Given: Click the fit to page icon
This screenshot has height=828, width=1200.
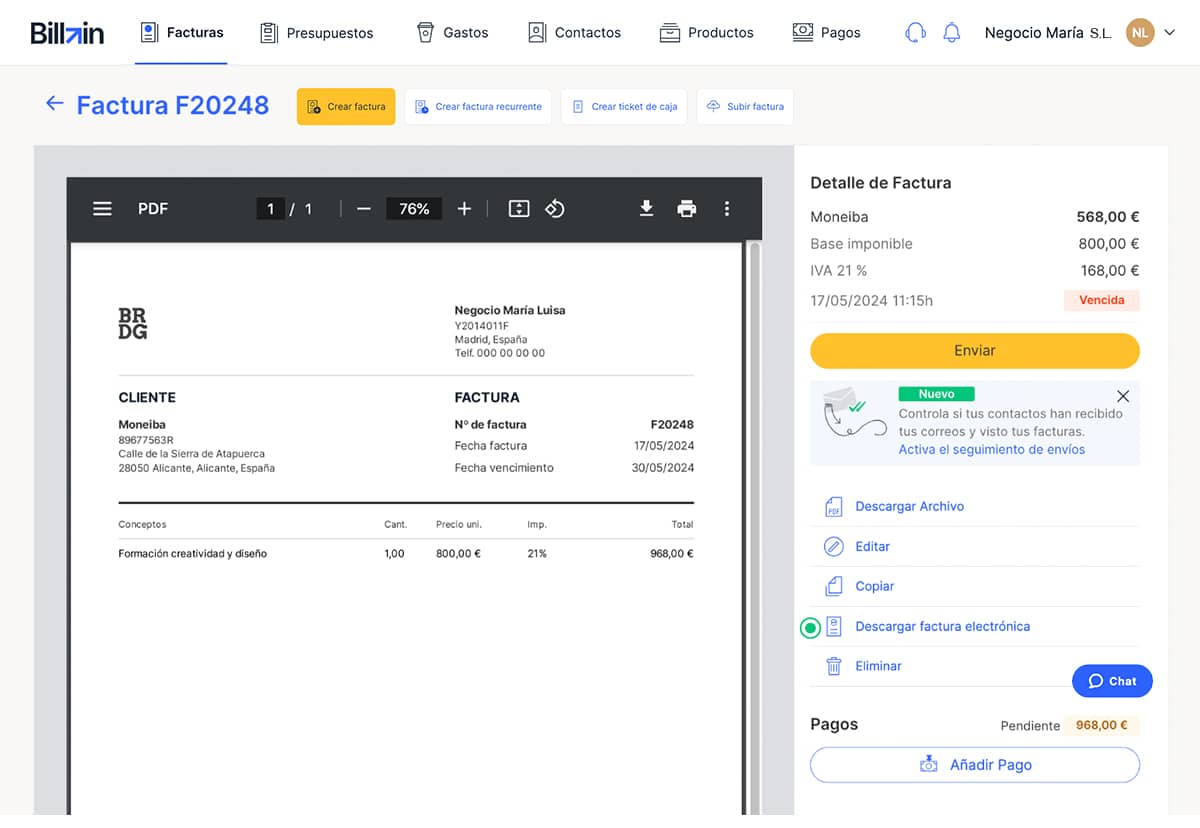Looking at the screenshot, I should pyautogui.click(x=518, y=209).
